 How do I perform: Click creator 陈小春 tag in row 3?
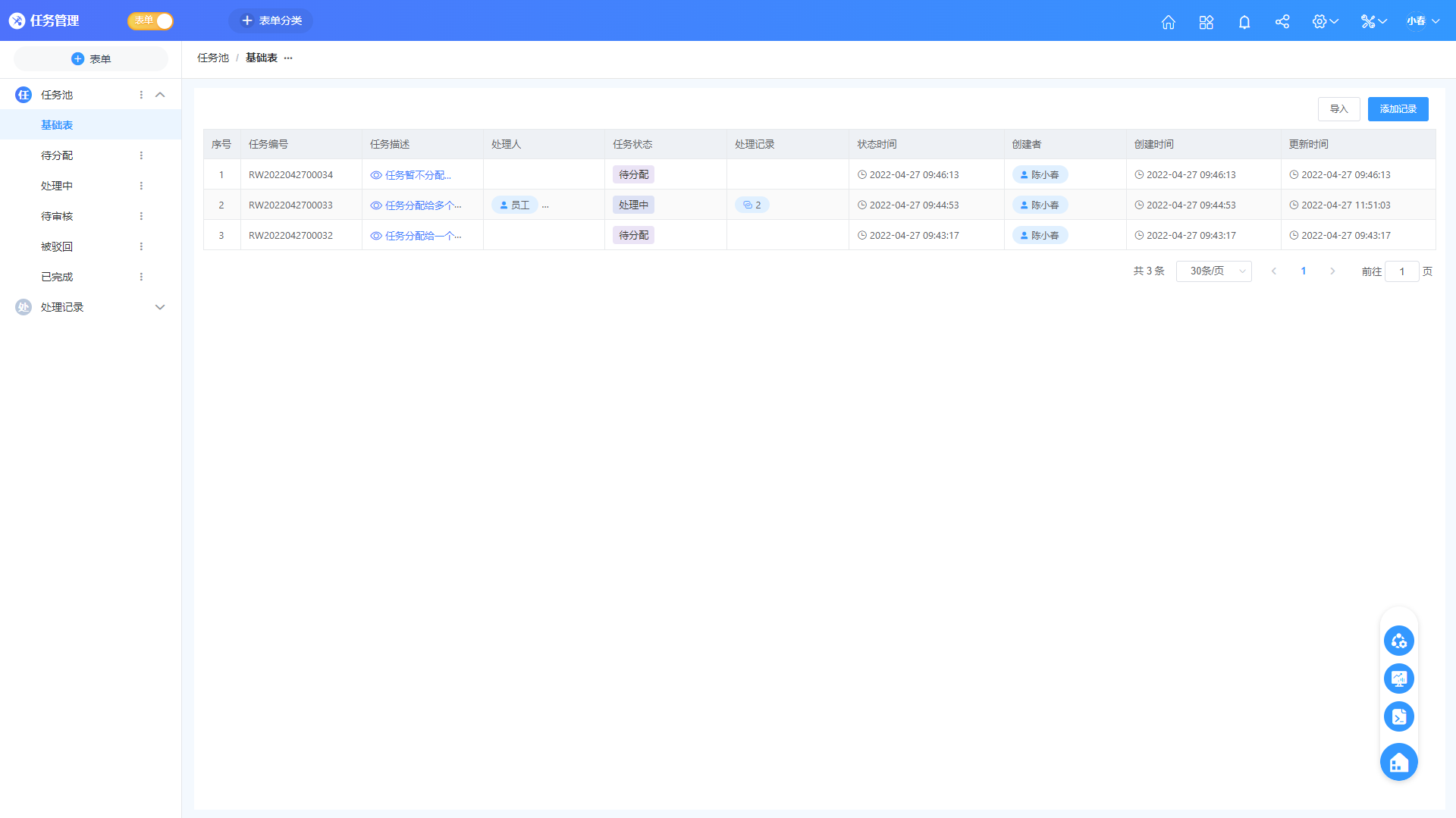coord(1040,236)
